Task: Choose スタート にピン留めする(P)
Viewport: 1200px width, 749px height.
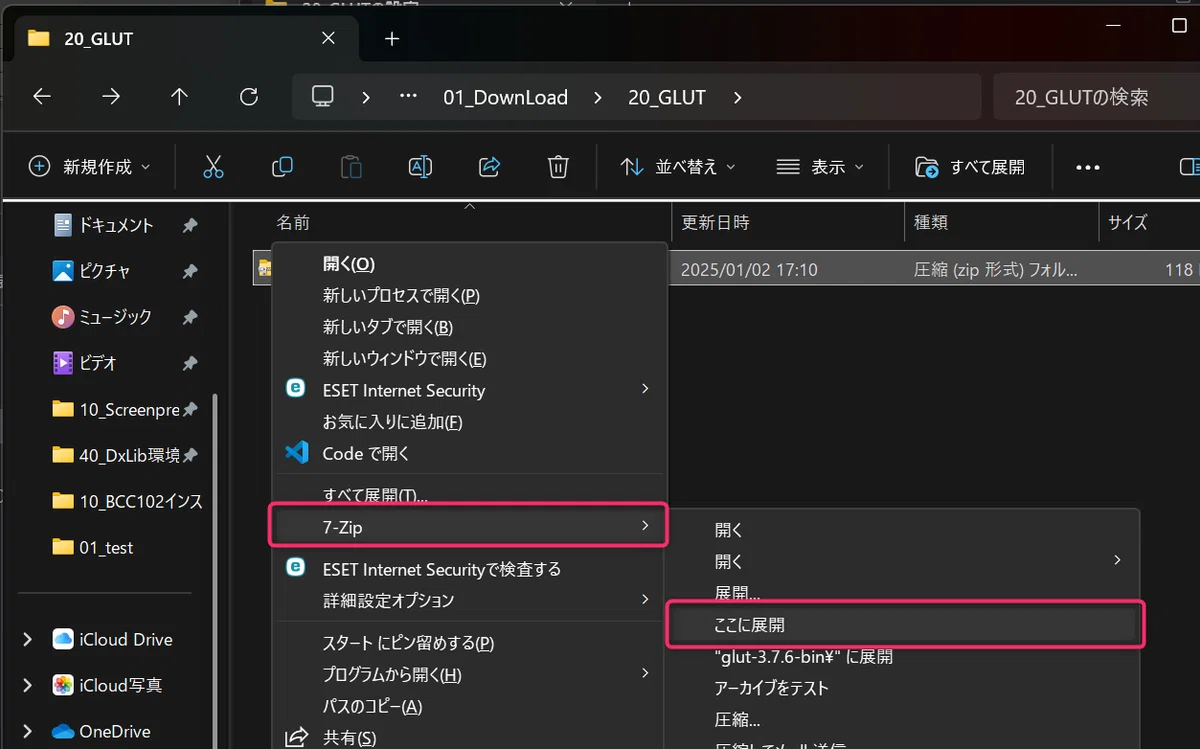Action: [470, 643]
